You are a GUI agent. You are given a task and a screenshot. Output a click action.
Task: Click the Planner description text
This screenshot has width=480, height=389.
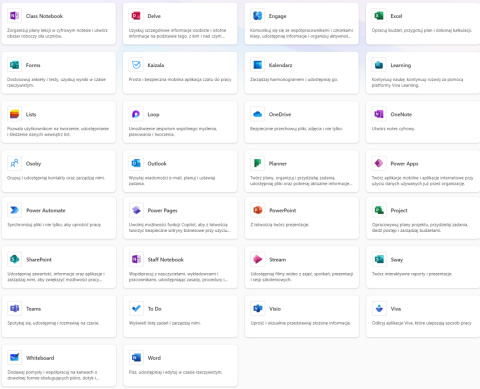(301, 181)
